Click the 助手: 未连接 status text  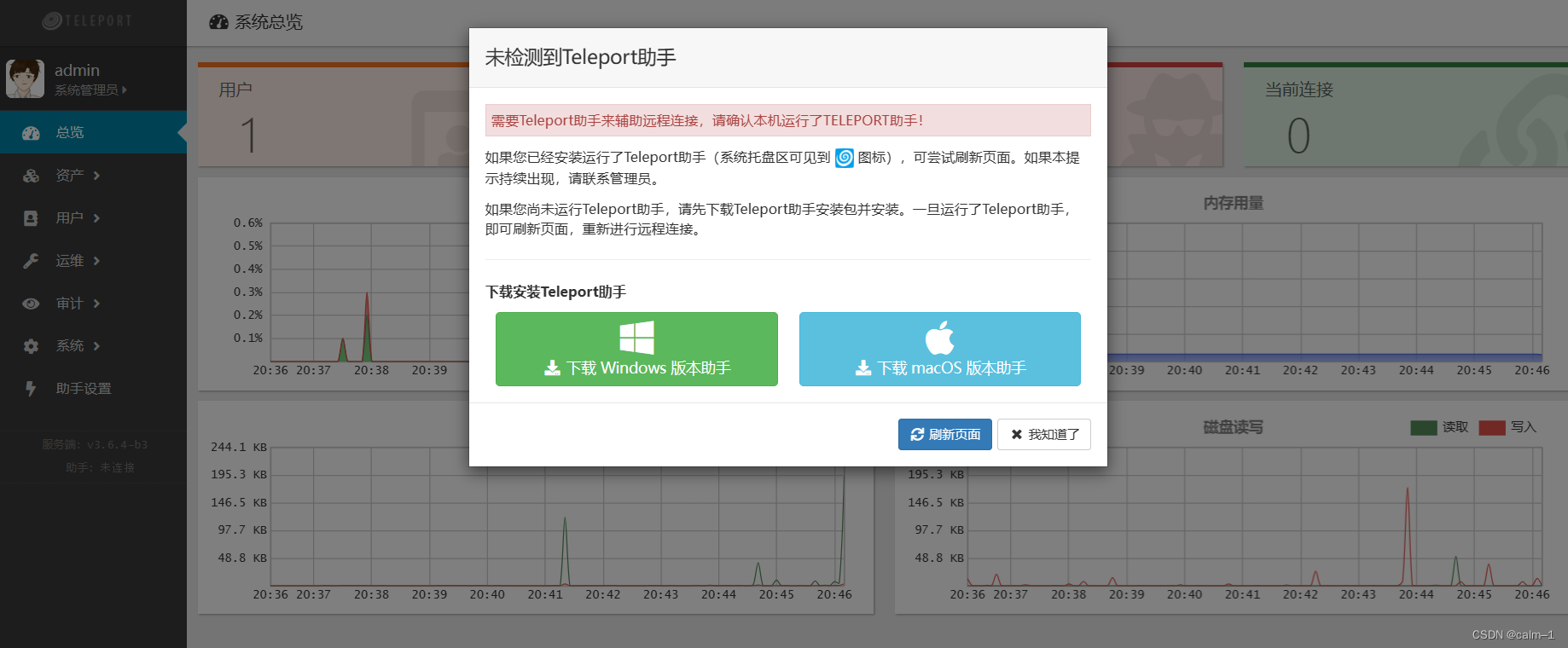[100, 468]
